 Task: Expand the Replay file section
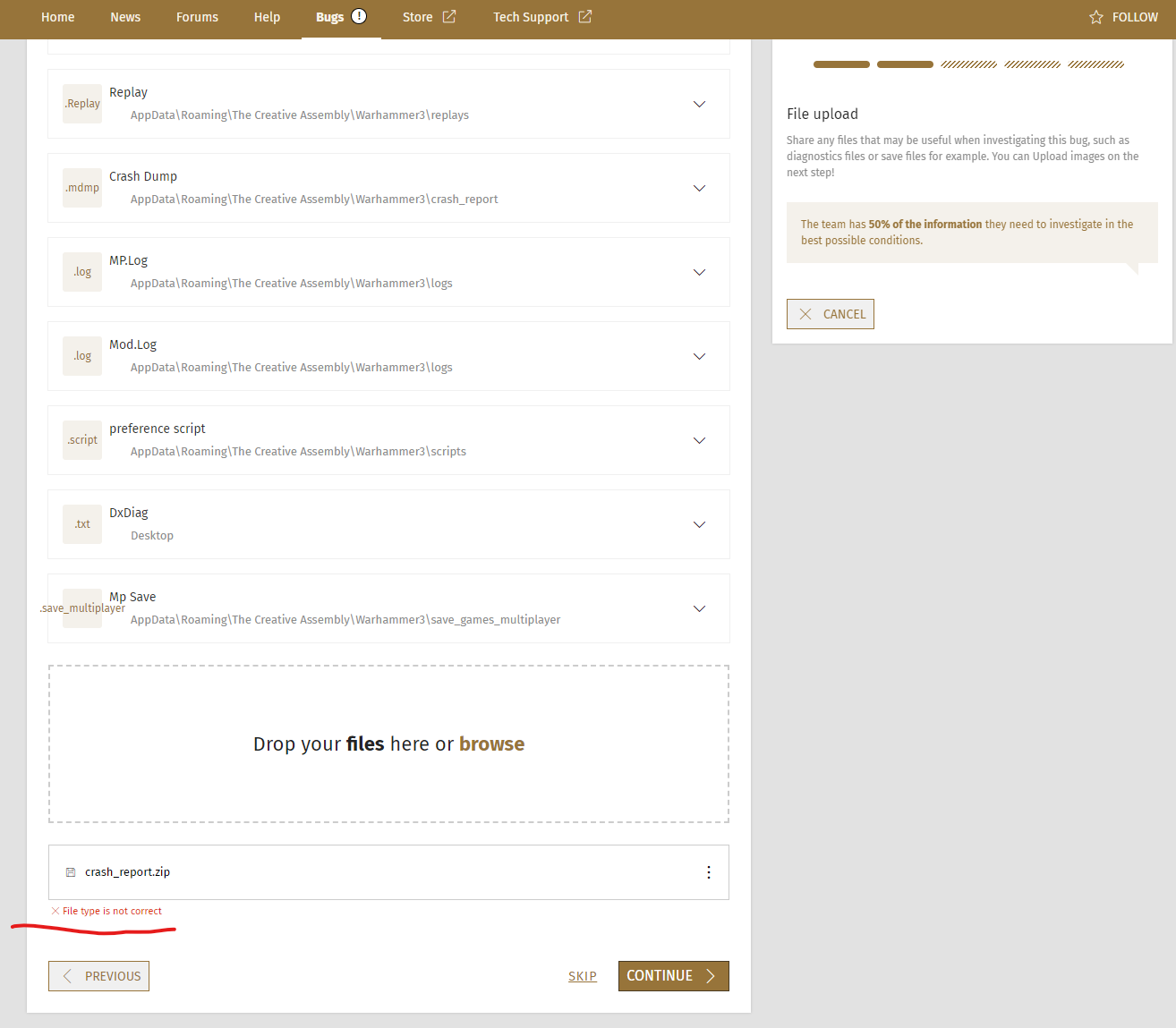[x=699, y=104]
